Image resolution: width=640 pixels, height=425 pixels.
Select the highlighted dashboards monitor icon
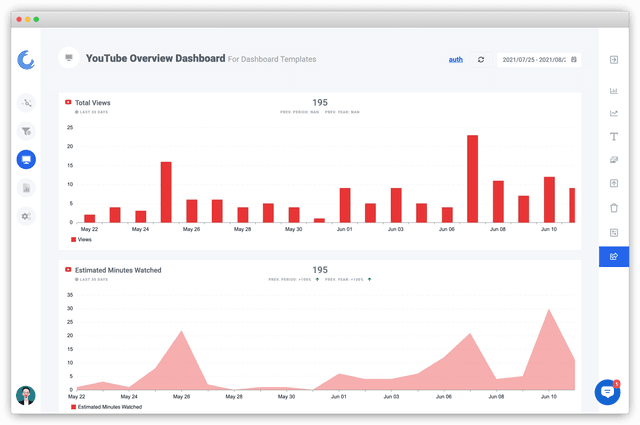pos(26,160)
